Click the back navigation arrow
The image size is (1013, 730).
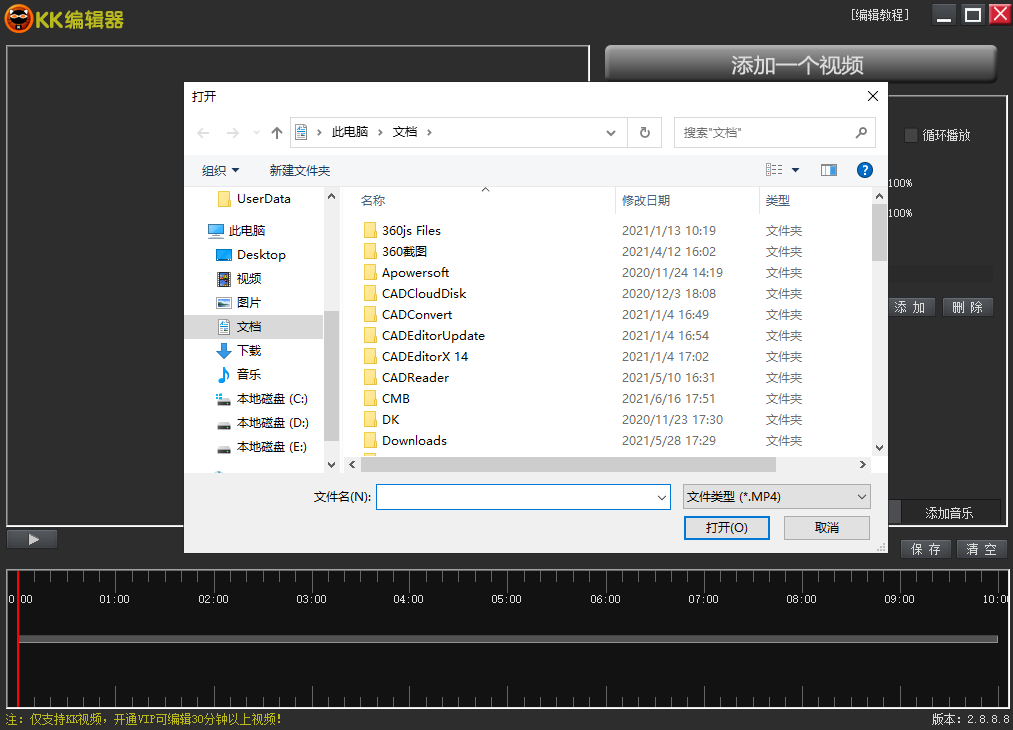click(x=203, y=131)
